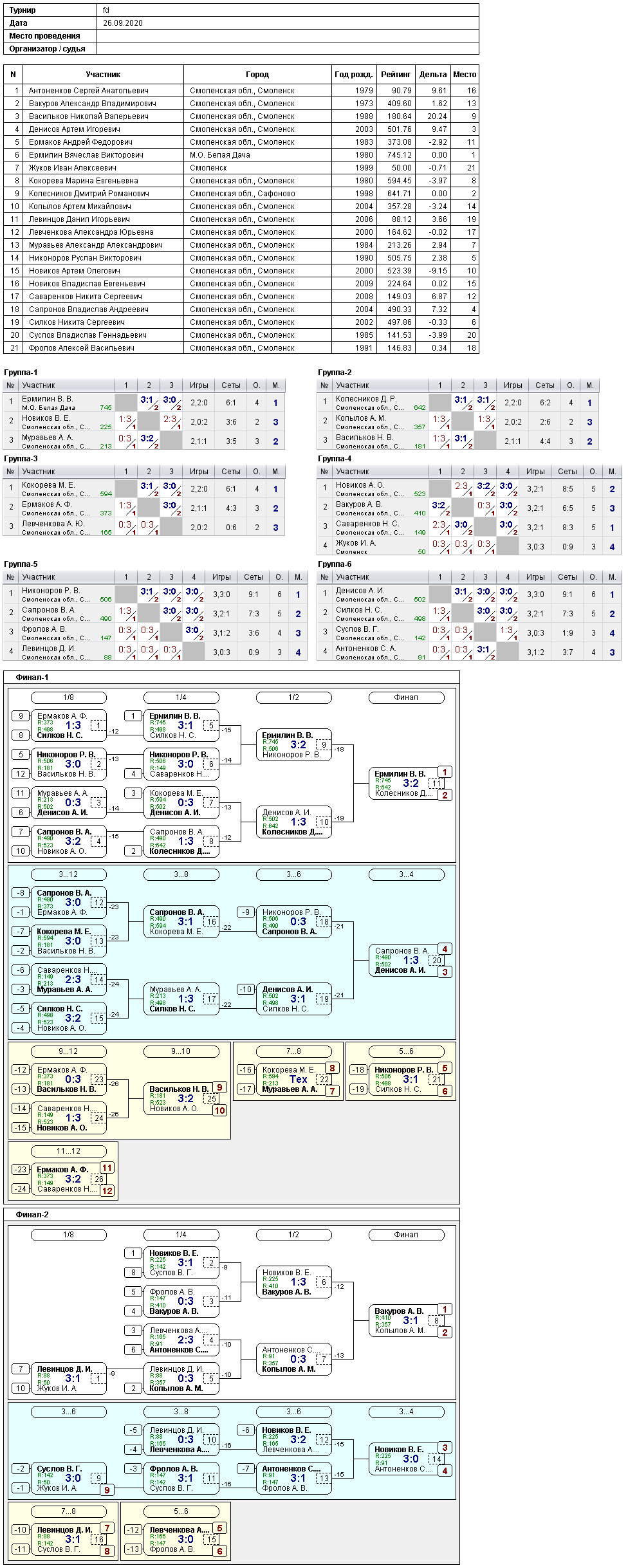
Task: Click the 5...6 round label in Финал-1
Action: [406, 1051]
